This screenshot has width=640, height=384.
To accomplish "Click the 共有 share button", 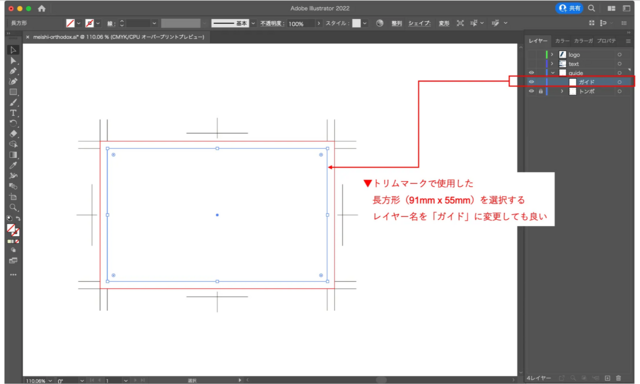I will pos(569,8).
